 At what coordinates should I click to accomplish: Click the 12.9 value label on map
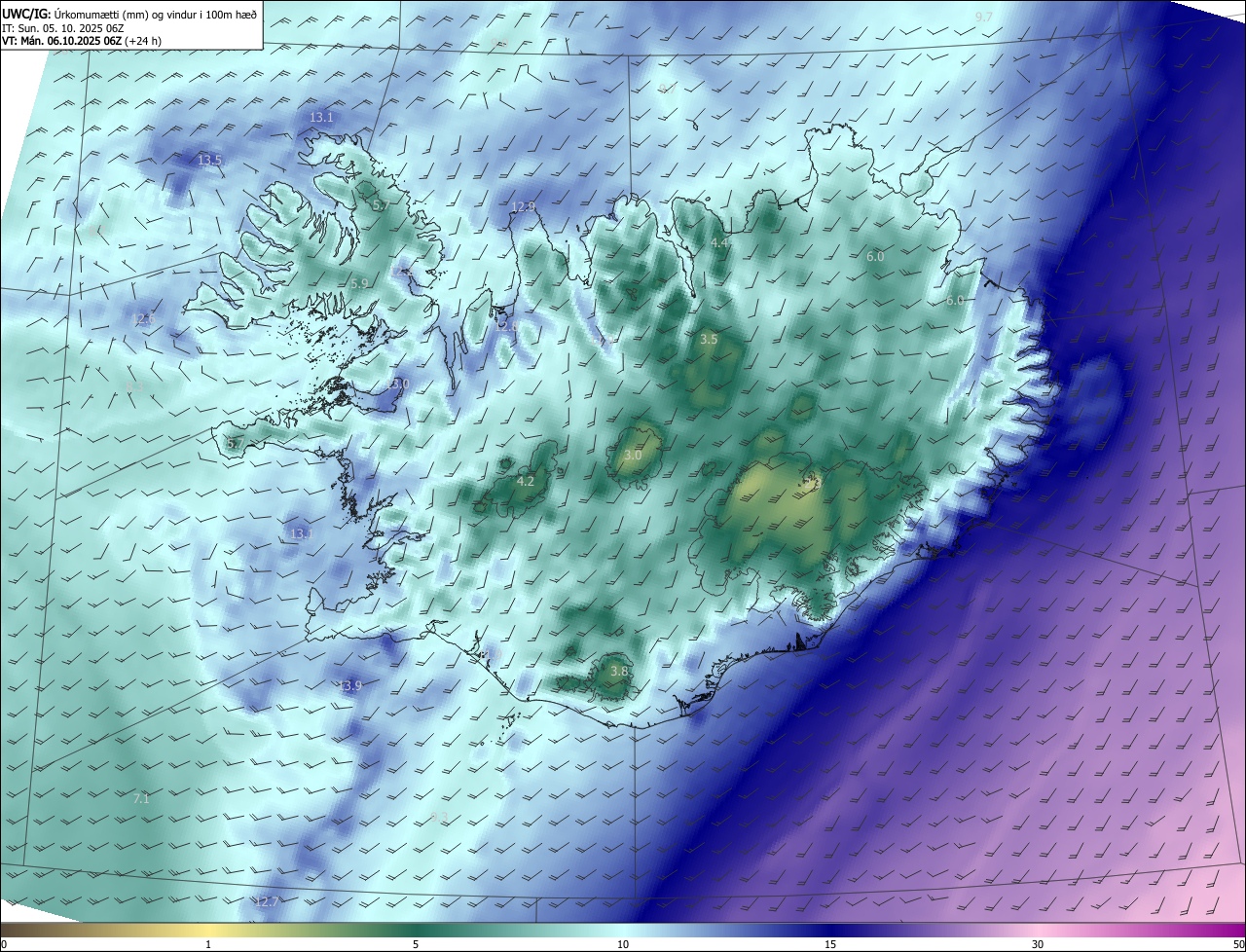[524, 206]
